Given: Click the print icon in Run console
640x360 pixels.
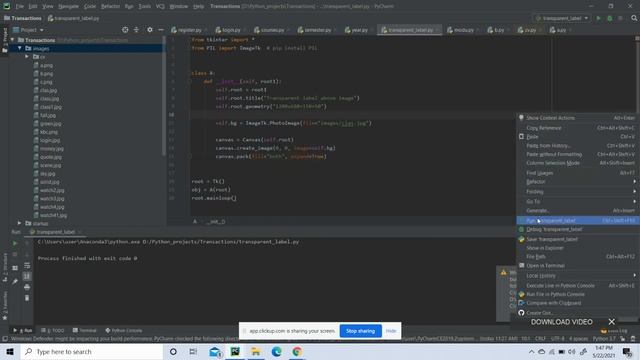Looking at the screenshot, I should pos(27,287).
